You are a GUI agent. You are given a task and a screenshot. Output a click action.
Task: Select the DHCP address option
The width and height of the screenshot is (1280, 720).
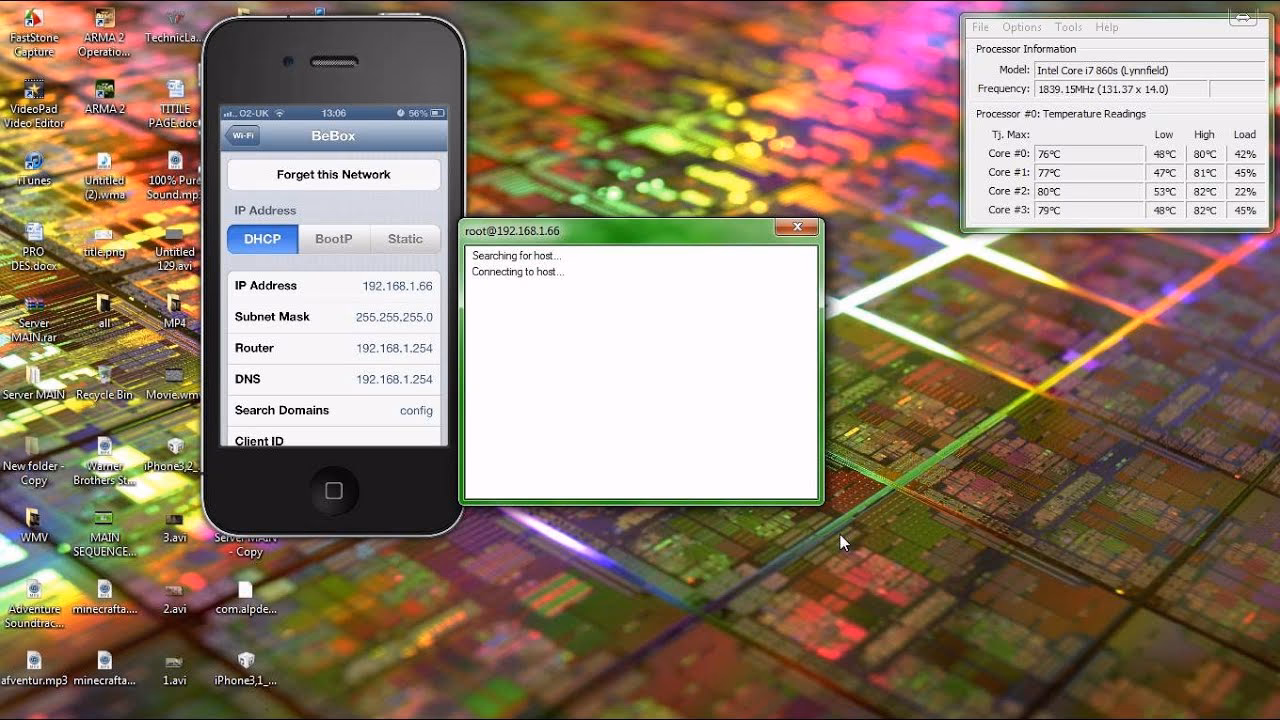261,239
